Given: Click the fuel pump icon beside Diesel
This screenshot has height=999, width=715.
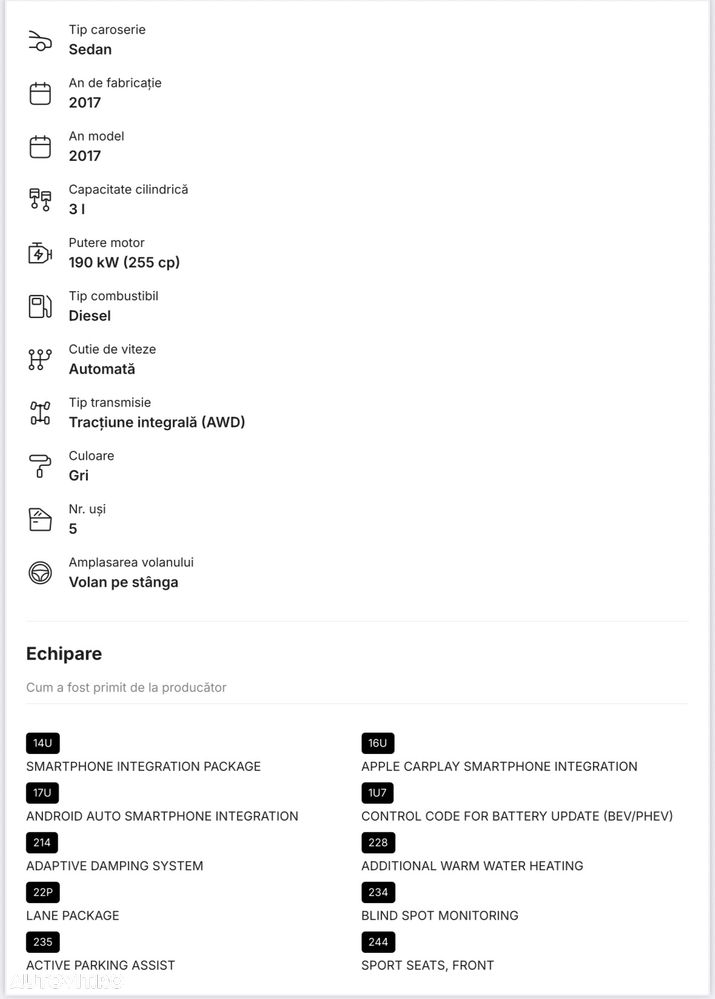Looking at the screenshot, I should coord(40,306).
